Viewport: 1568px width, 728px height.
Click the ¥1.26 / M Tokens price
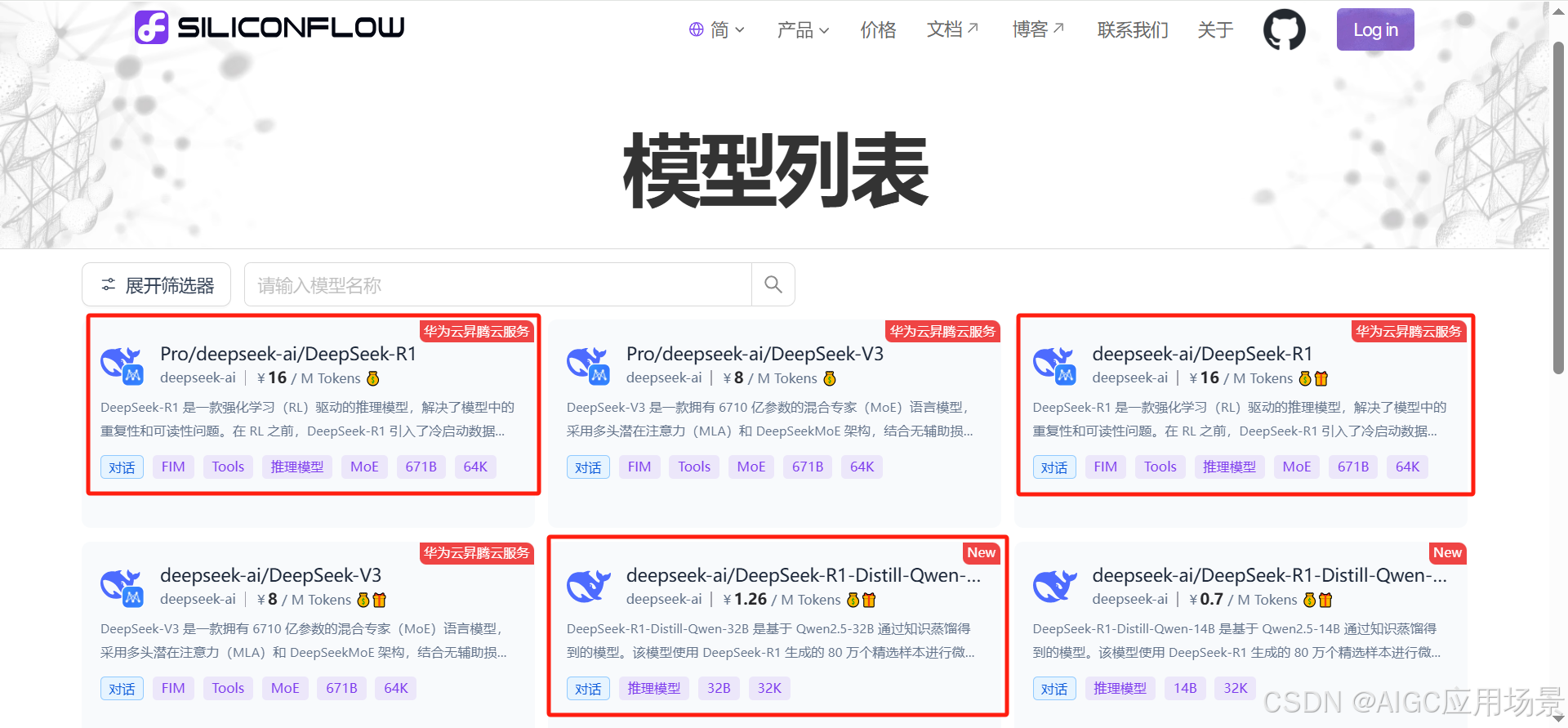(782, 600)
